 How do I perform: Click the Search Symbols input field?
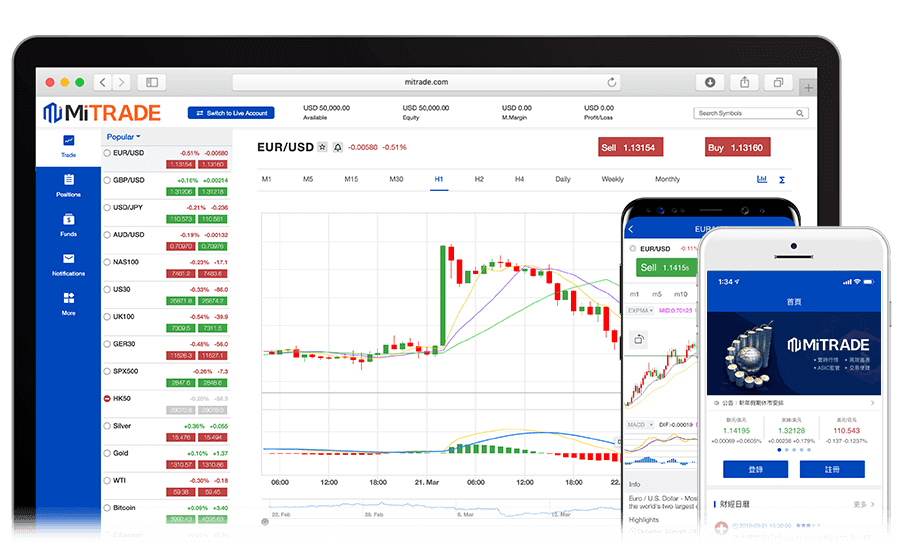pos(749,113)
